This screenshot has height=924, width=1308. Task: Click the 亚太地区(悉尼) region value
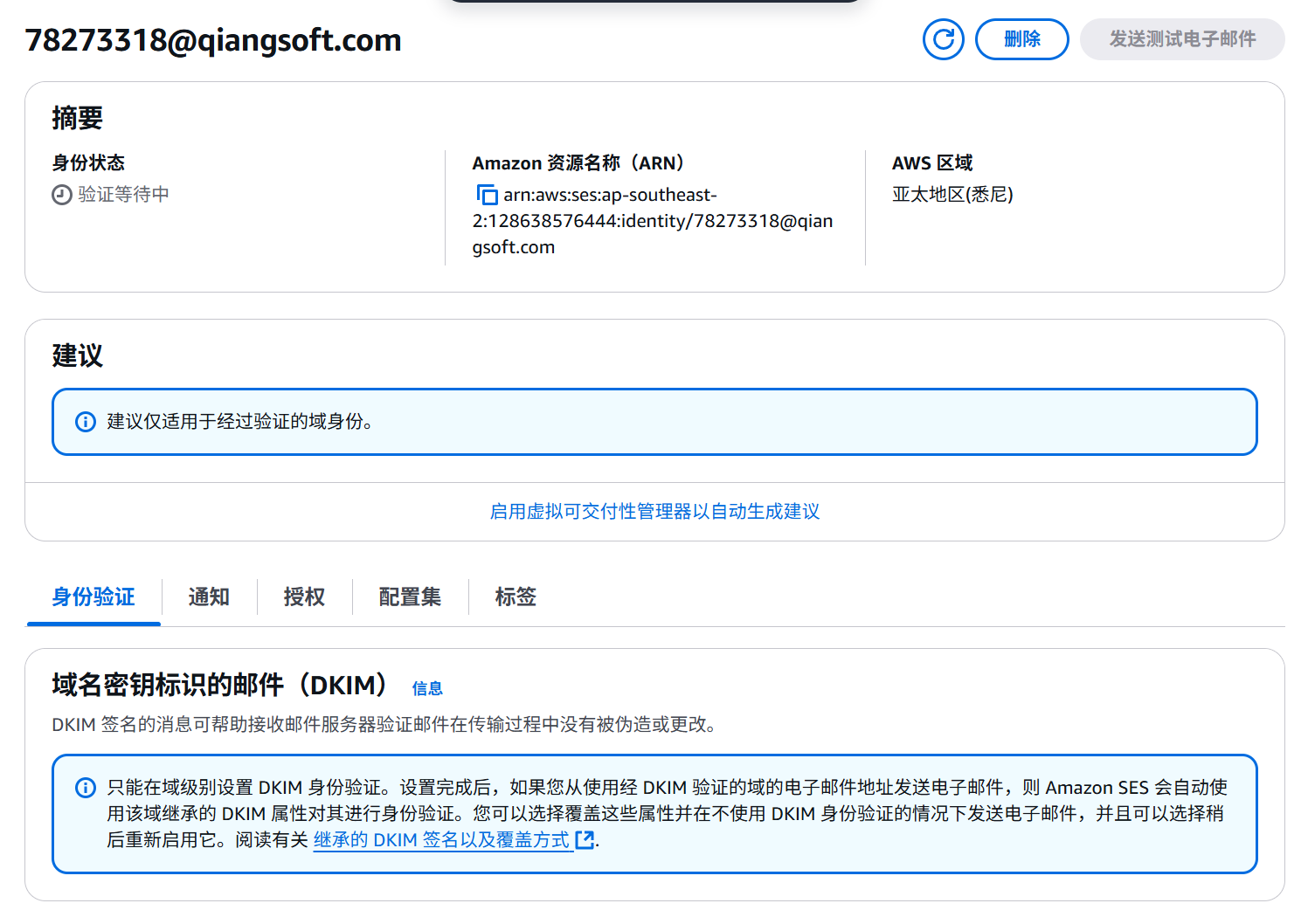tap(952, 195)
